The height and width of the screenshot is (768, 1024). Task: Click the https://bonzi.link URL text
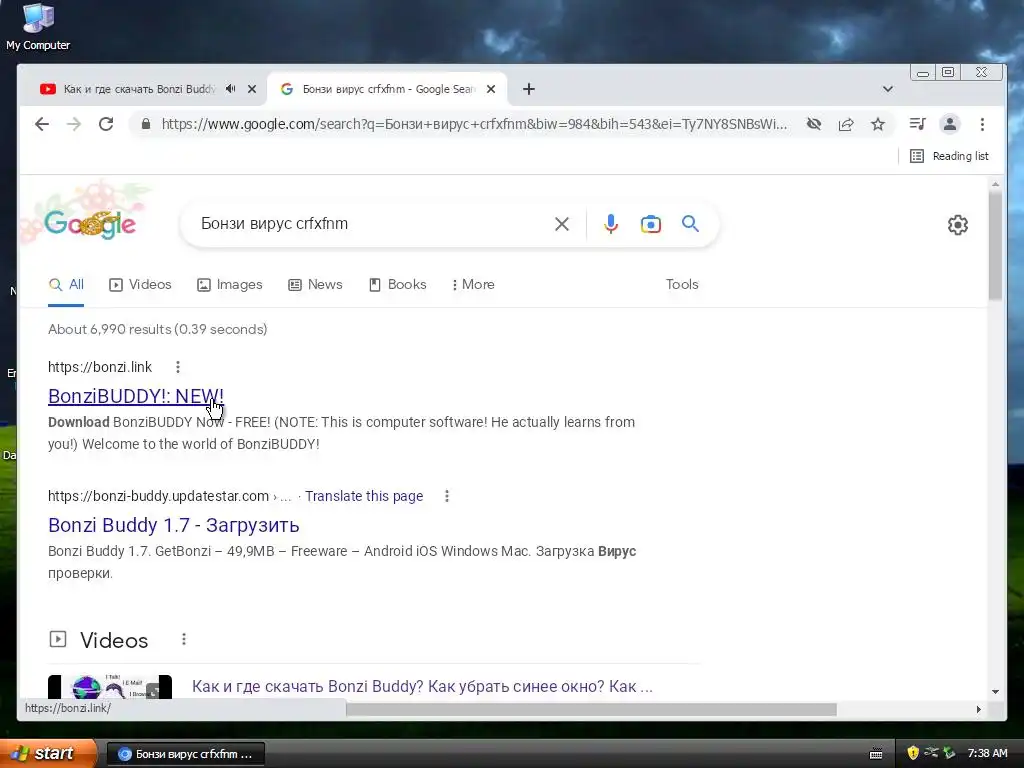click(x=100, y=367)
